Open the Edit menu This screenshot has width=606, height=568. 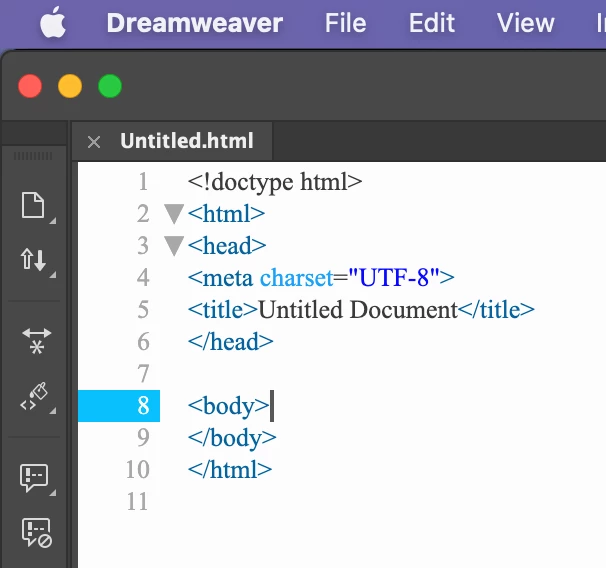tap(432, 23)
